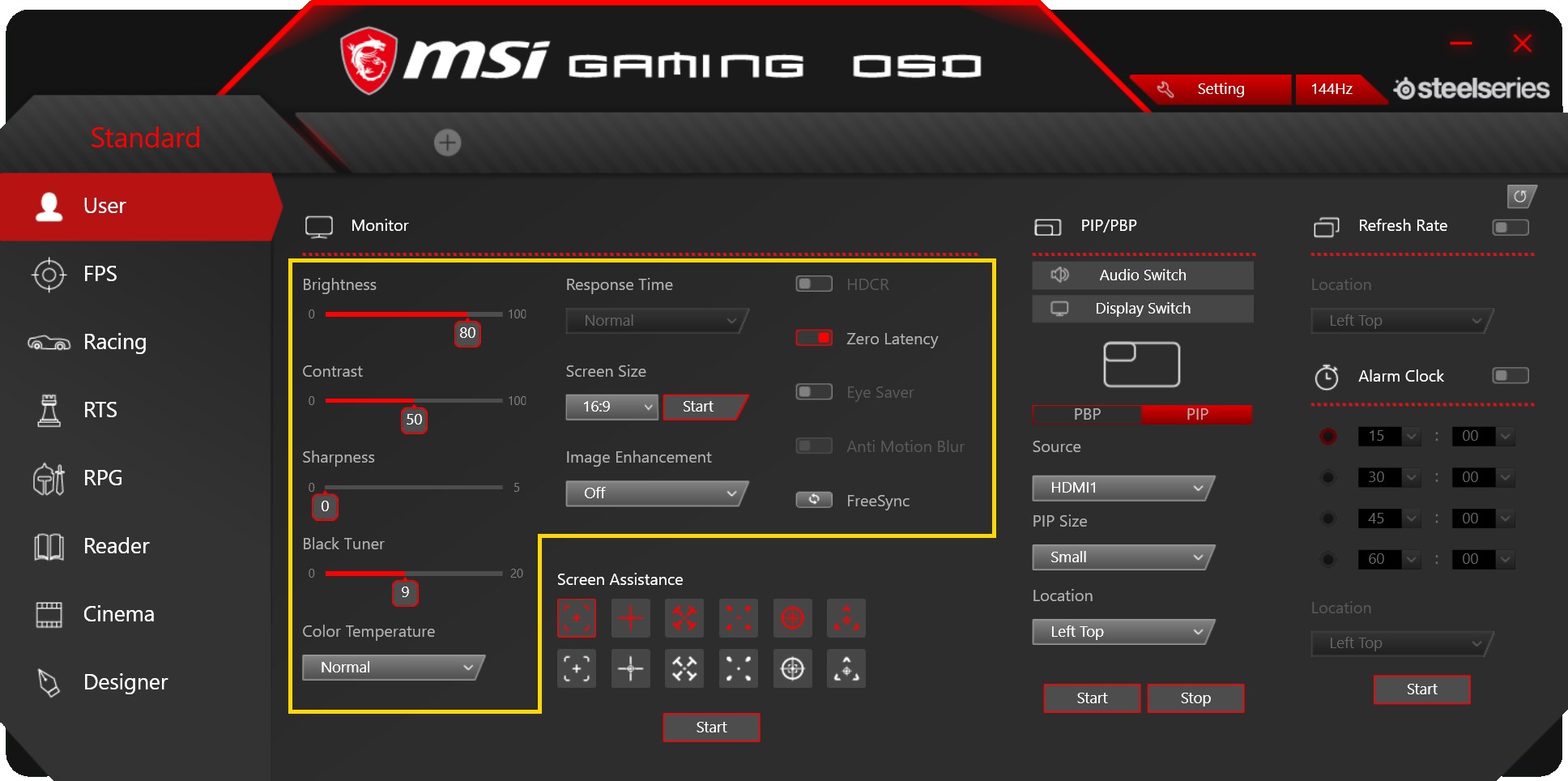Open the Refresh Rate Location dropdown

tap(1402, 321)
